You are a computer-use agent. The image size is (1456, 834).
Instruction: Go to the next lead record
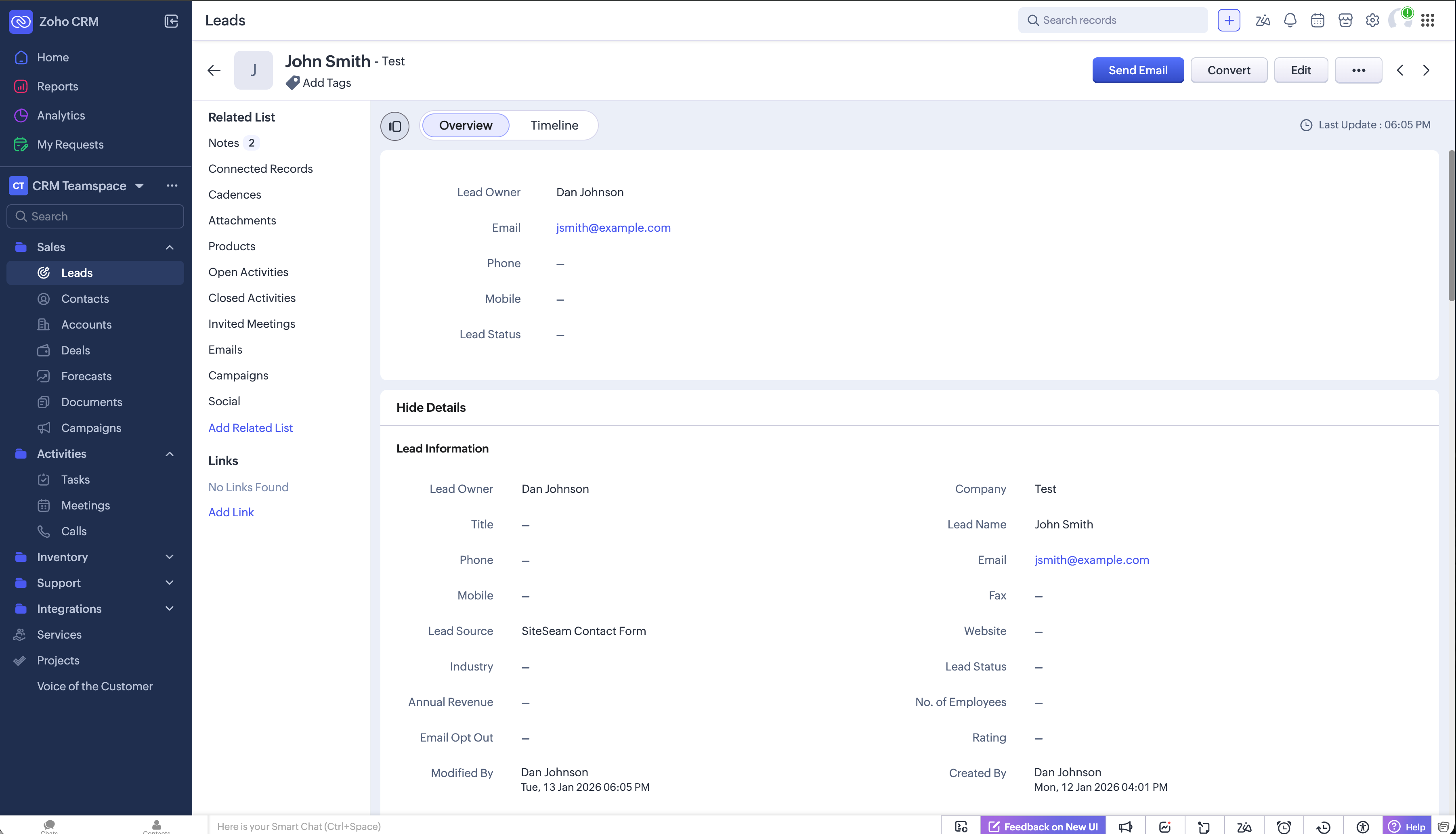[x=1426, y=71]
